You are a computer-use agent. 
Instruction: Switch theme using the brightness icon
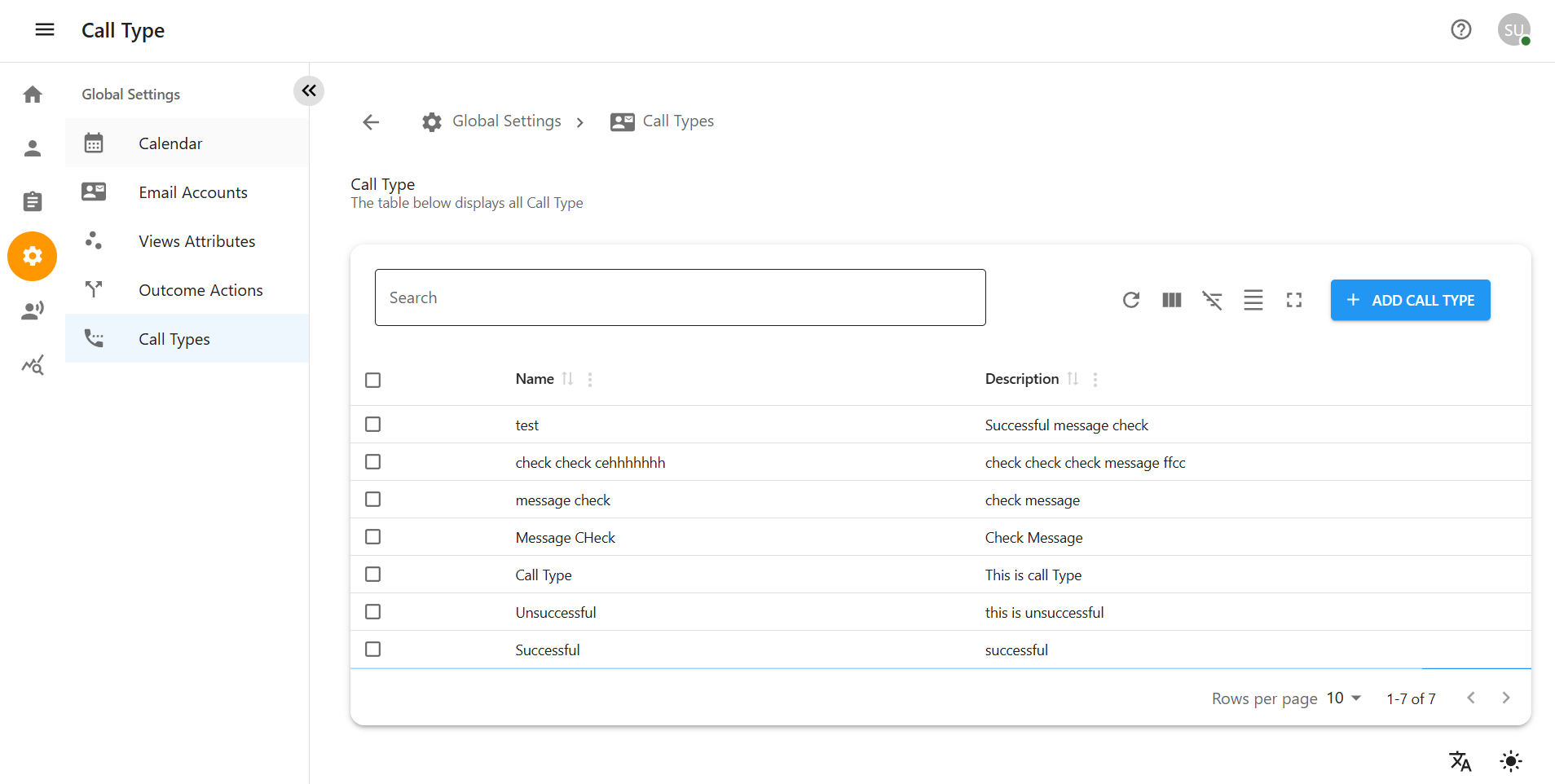[x=1510, y=761]
